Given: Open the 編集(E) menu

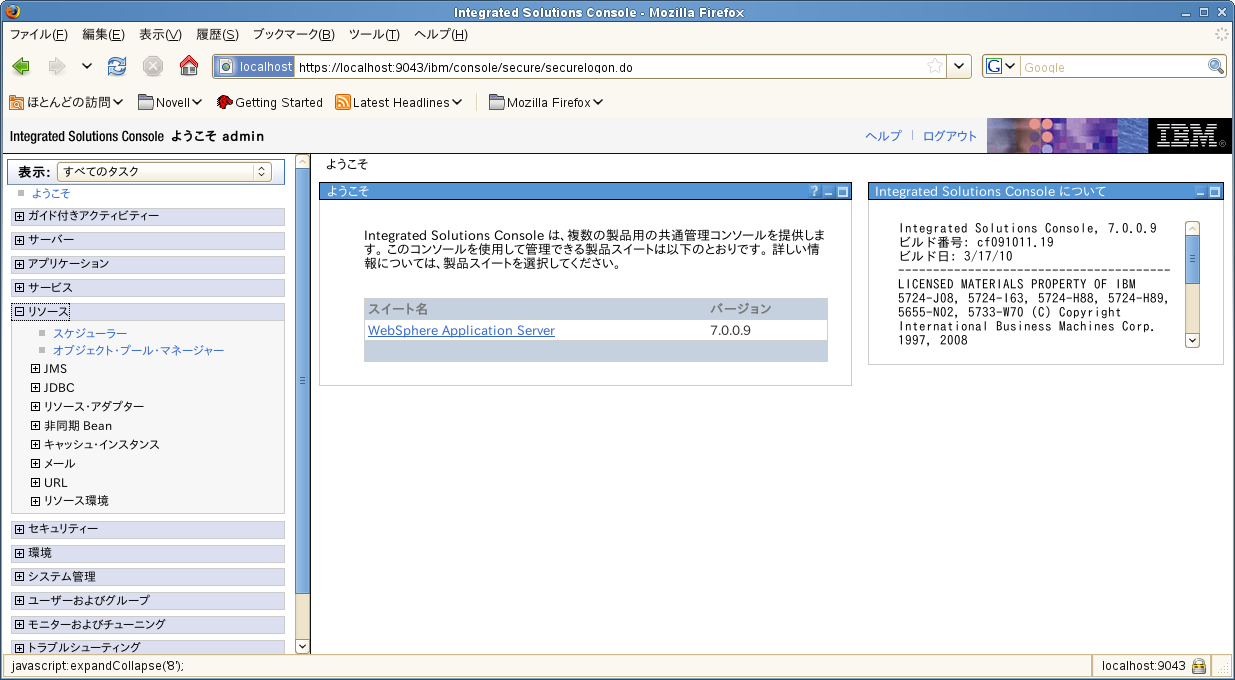Looking at the screenshot, I should [x=103, y=34].
